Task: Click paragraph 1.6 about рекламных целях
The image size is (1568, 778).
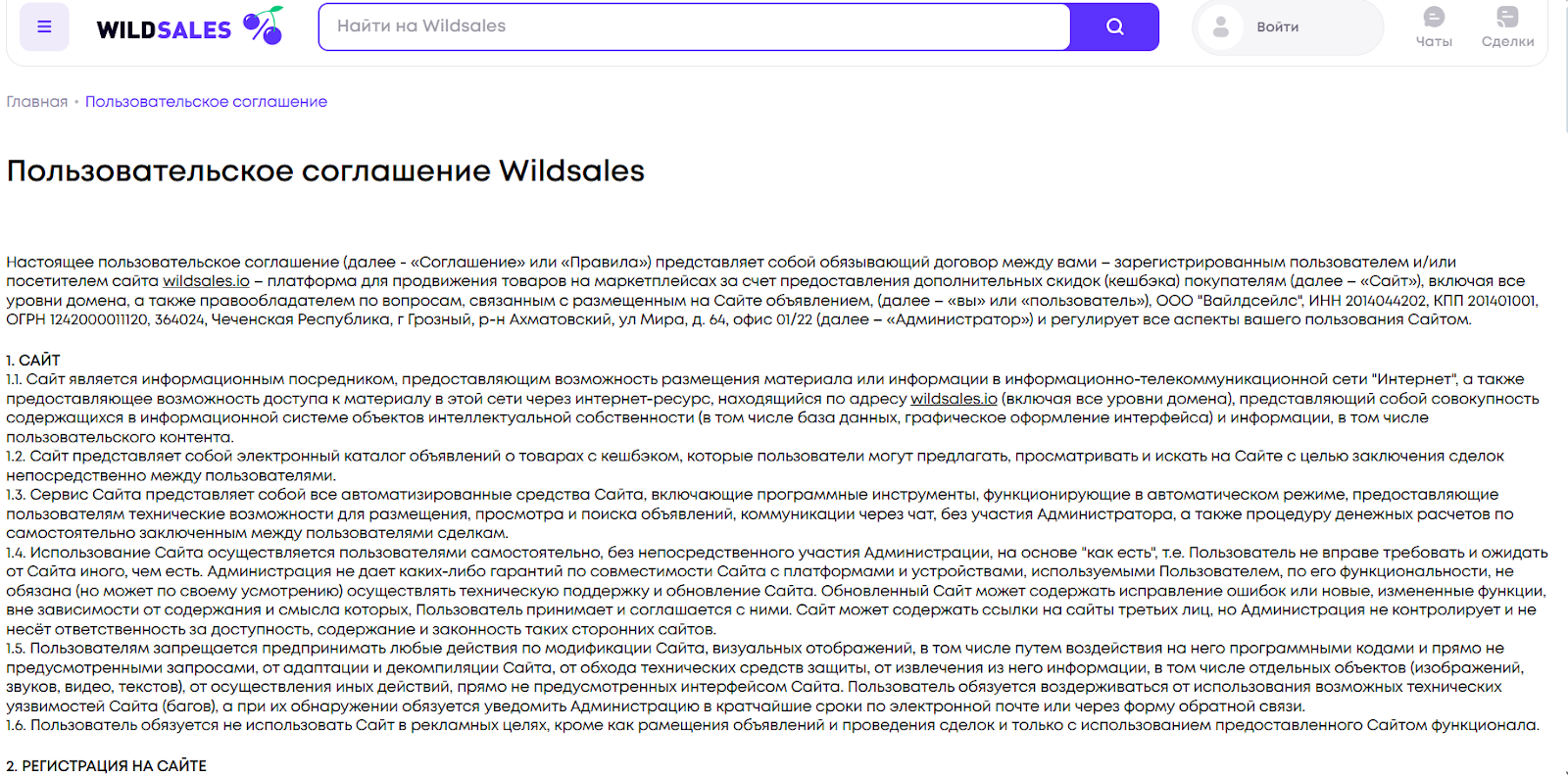Action: pos(772,726)
